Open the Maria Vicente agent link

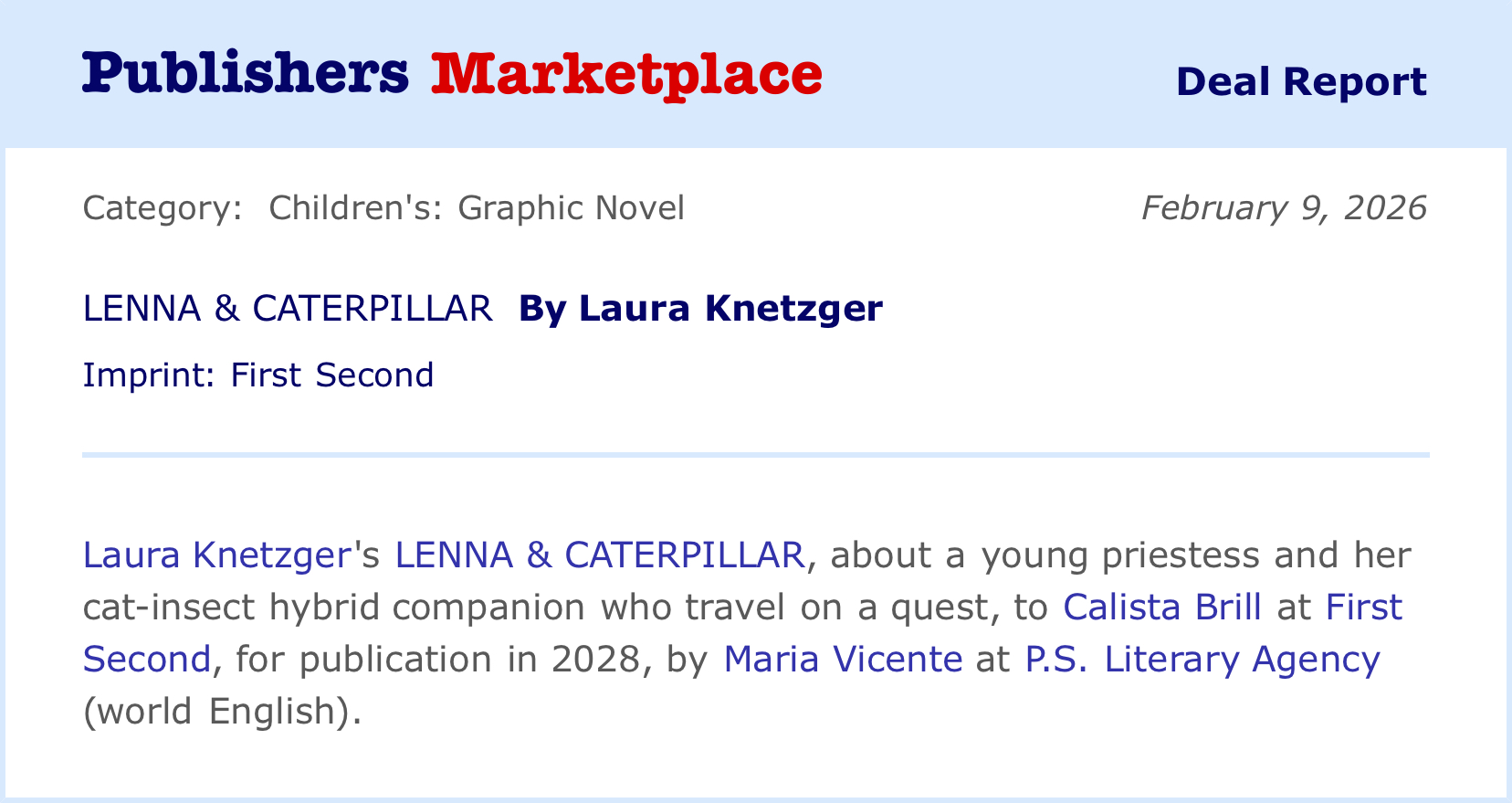pos(842,660)
